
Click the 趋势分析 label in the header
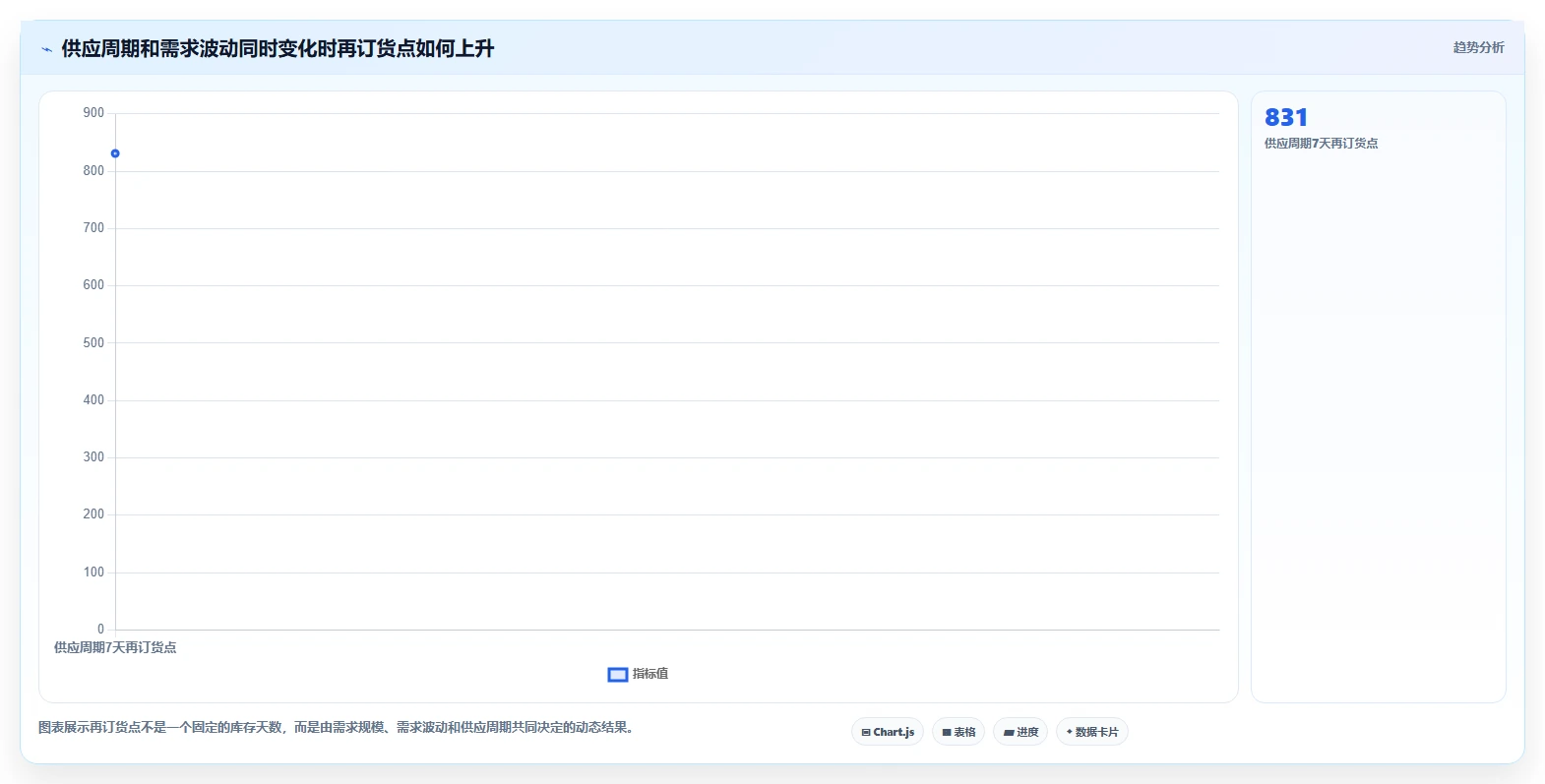pyautogui.click(x=1478, y=47)
